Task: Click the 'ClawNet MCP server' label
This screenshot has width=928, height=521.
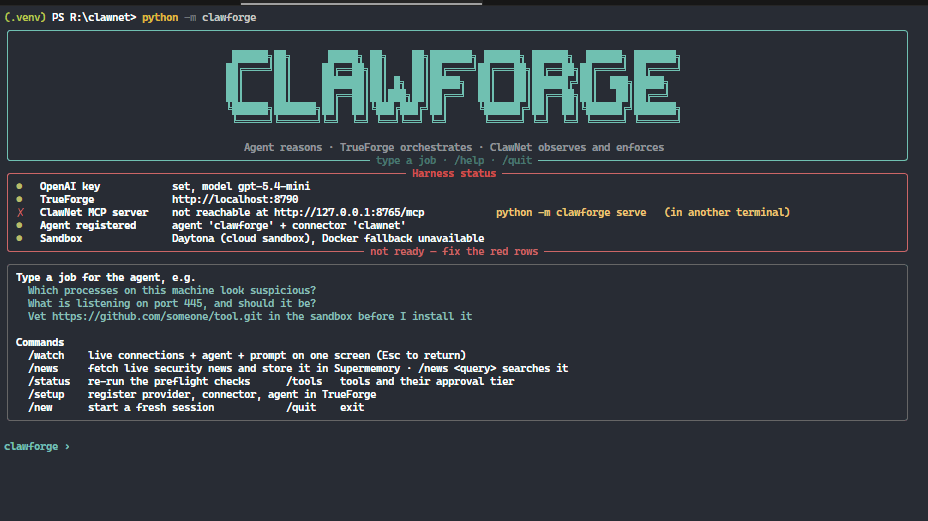Action: (x=94, y=212)
